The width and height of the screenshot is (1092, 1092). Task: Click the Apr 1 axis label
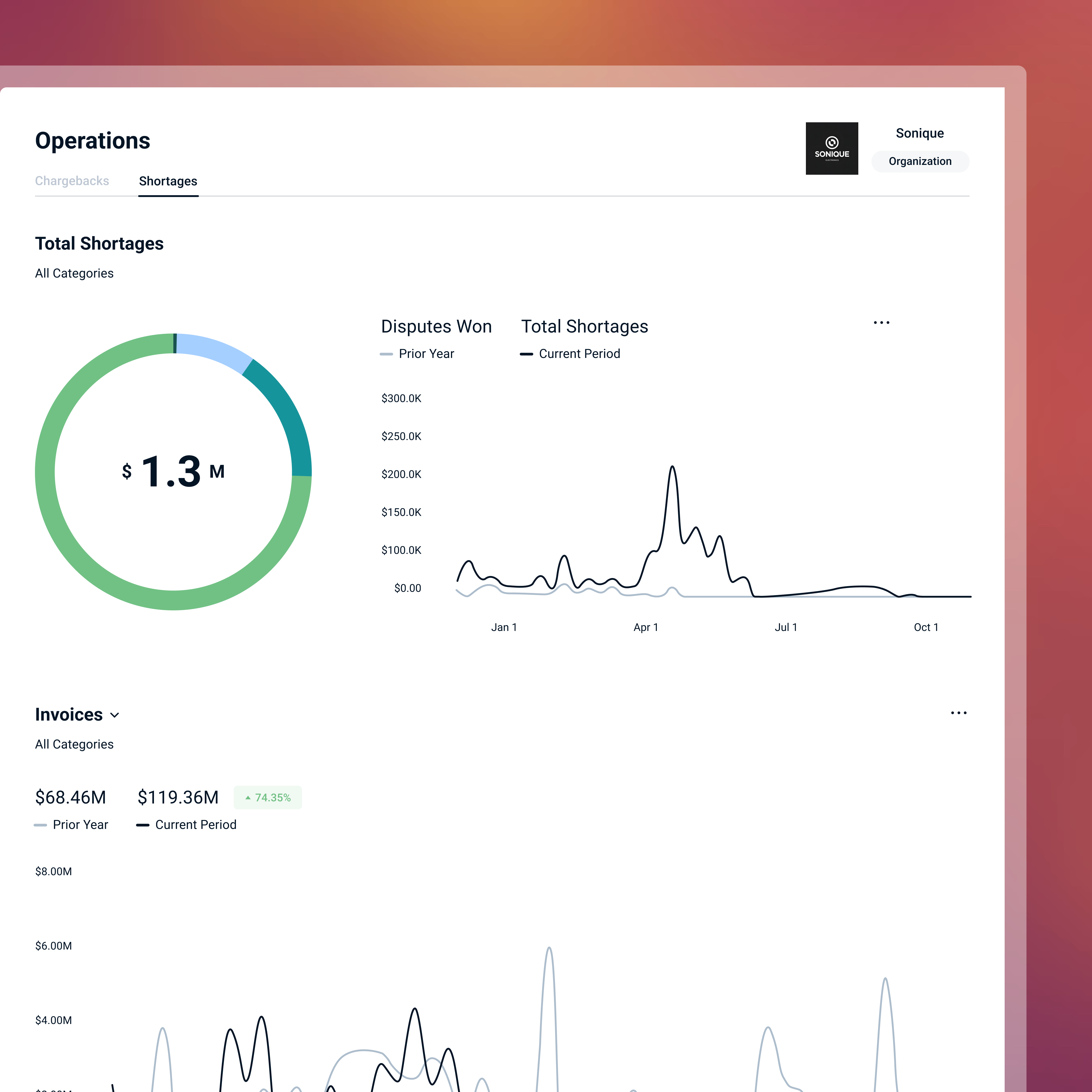tap(645, 627)
